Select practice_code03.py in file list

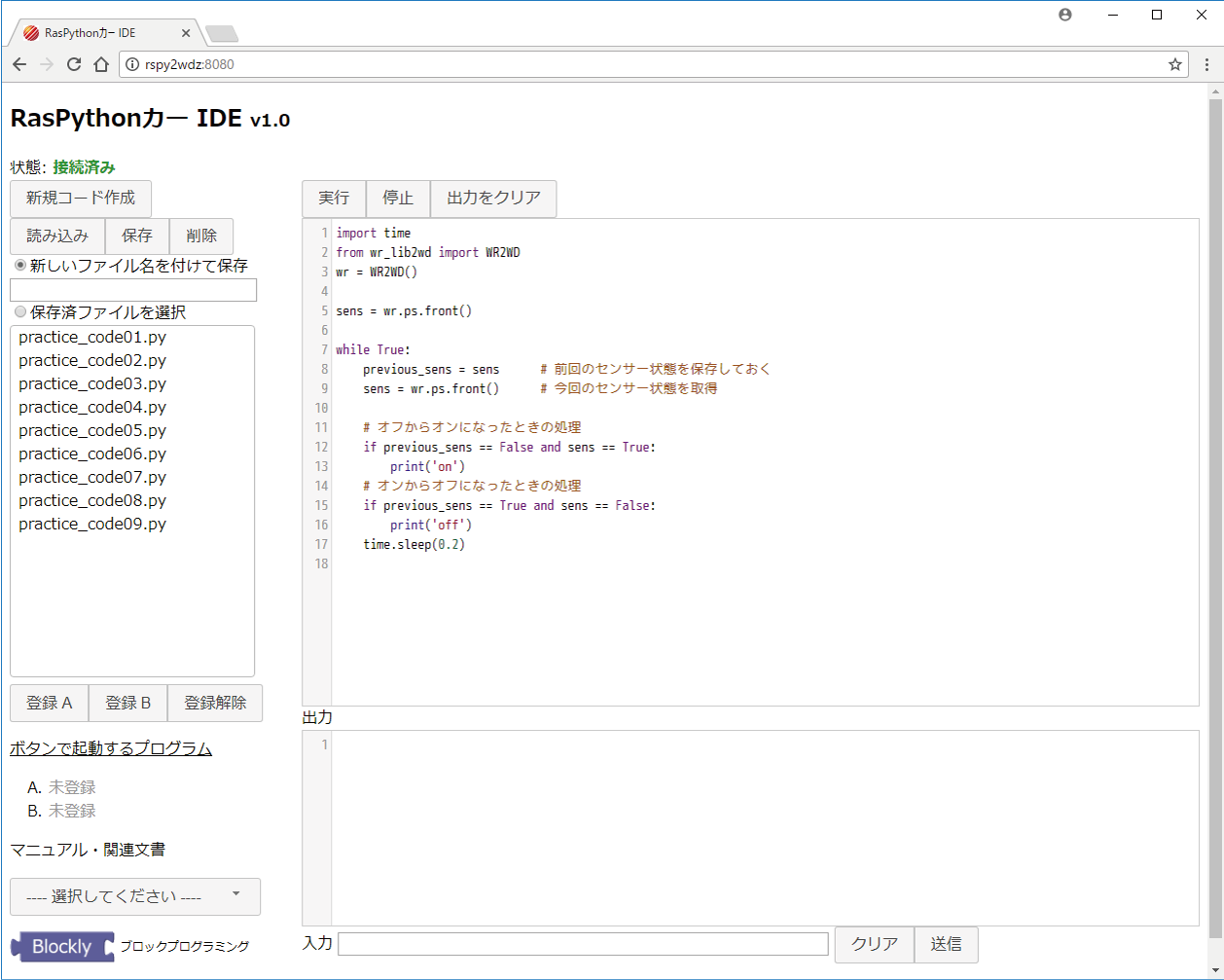pos(132,383)
